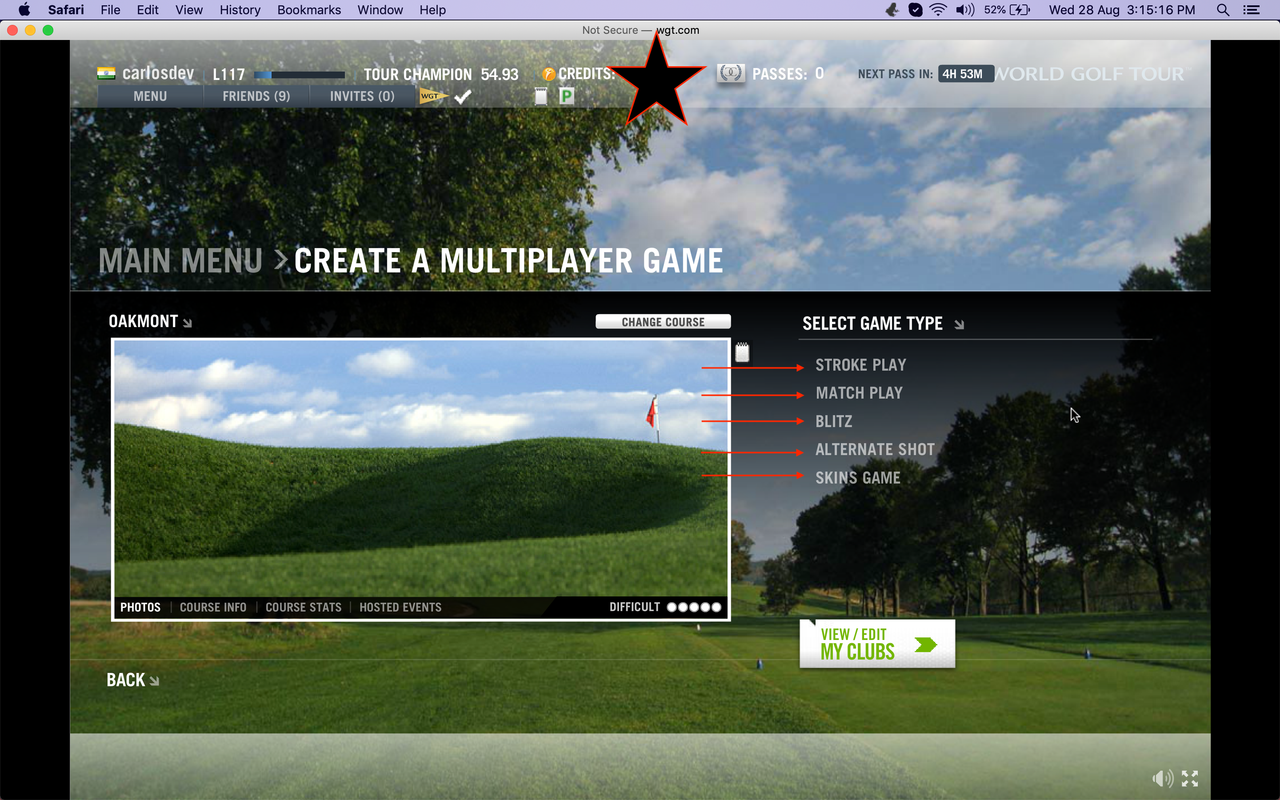Click the menu bar date and time
The width and height of the screenshot is (1280, 800).
pyautogui.click(x=1122, y=10)
